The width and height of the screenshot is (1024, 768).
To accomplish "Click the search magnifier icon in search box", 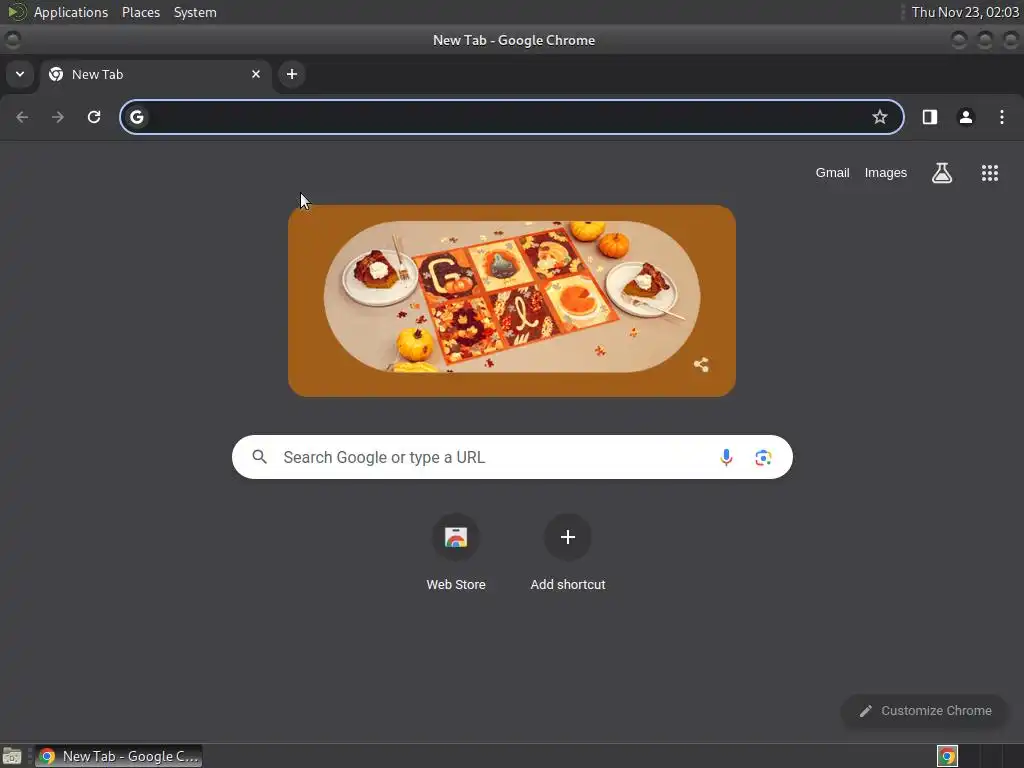I will click(x=259, y=457).
